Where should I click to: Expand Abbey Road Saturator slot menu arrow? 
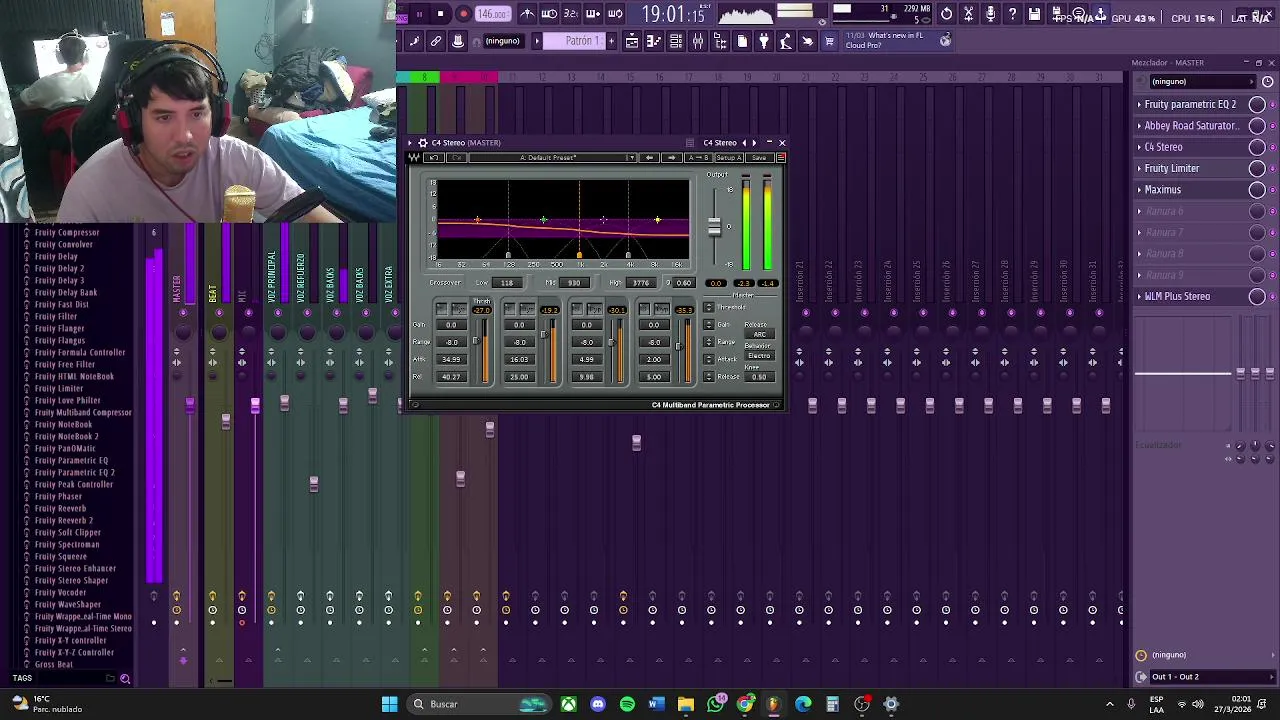point(1139,125)
